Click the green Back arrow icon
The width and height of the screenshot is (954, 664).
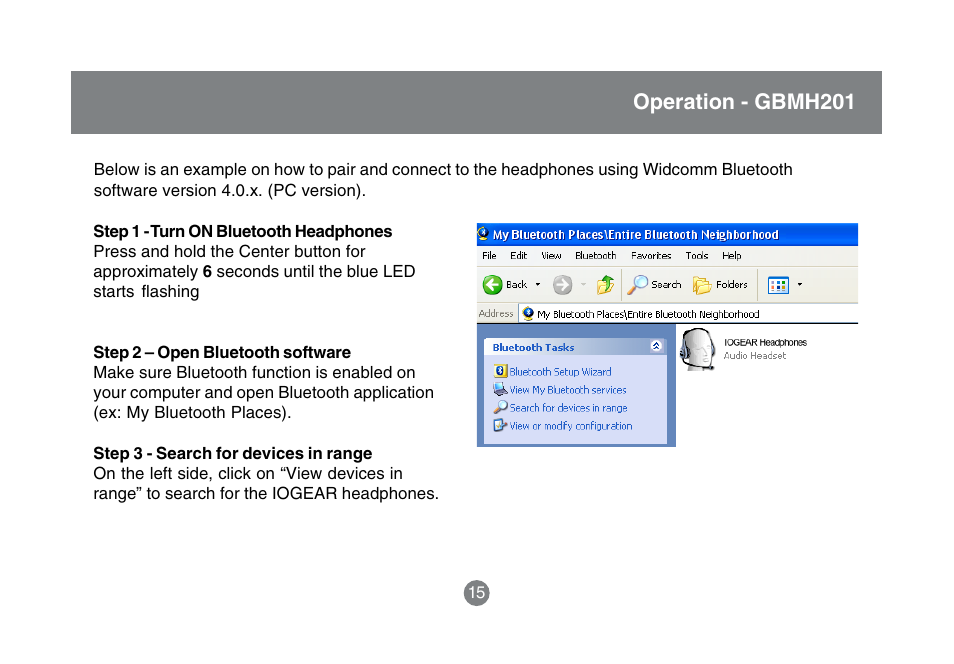click(492, 285)
